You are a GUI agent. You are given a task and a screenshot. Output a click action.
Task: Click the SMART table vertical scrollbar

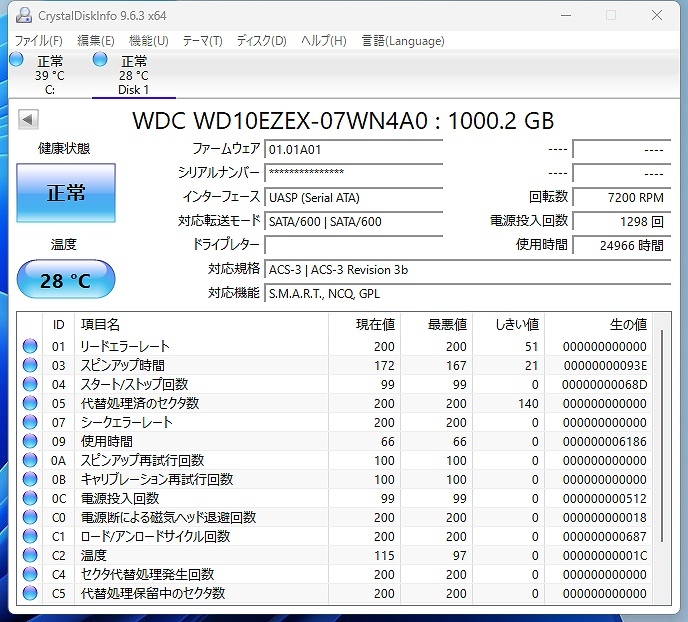click(x=662, y=435)
